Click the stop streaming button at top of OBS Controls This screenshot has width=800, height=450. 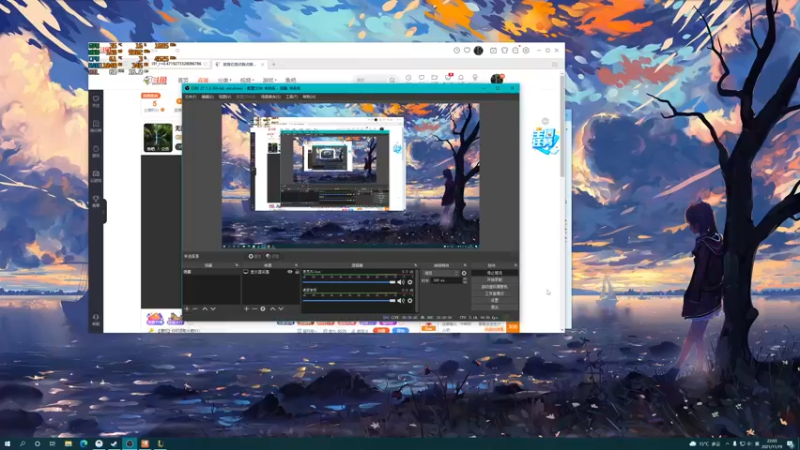click(494, 273)
